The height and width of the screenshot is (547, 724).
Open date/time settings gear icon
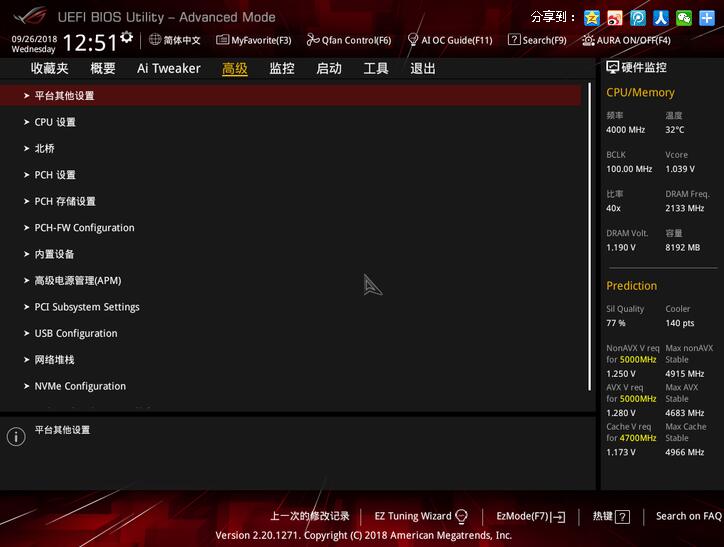coord(126,37)
